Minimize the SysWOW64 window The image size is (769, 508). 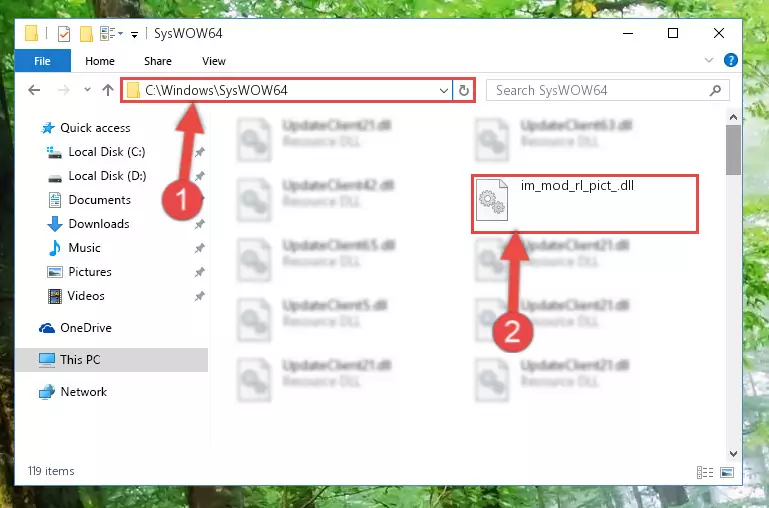(628, 33)
